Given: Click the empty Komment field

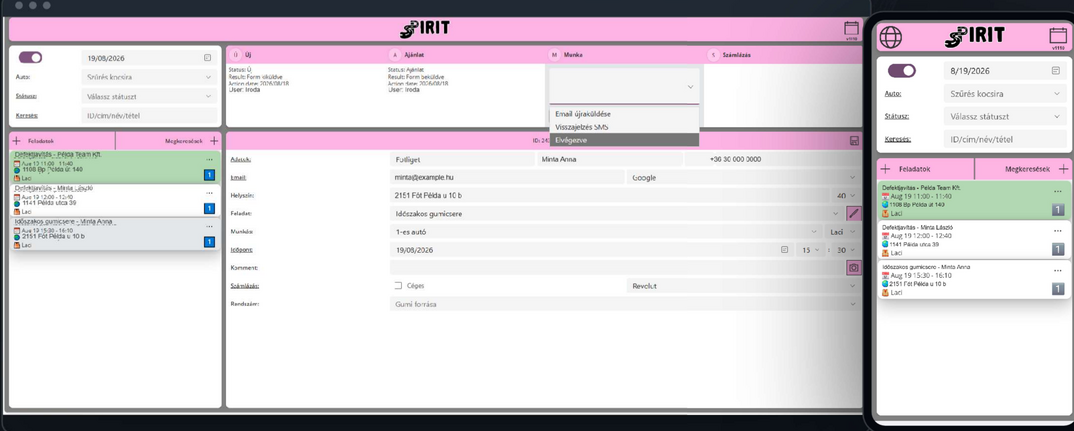Looking at the screenshot, I should tap(617, 268).
